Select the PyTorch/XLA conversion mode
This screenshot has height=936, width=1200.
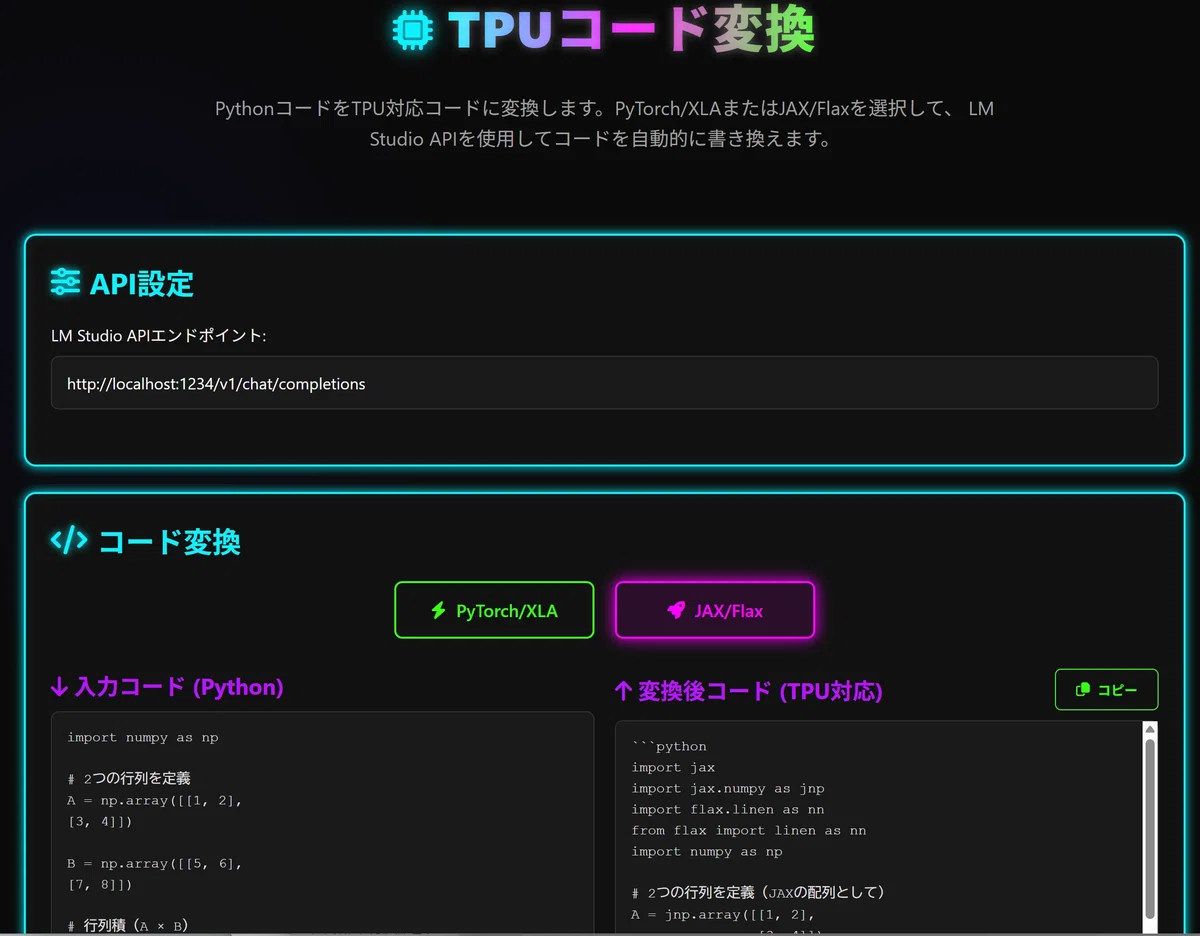[494, 610]
